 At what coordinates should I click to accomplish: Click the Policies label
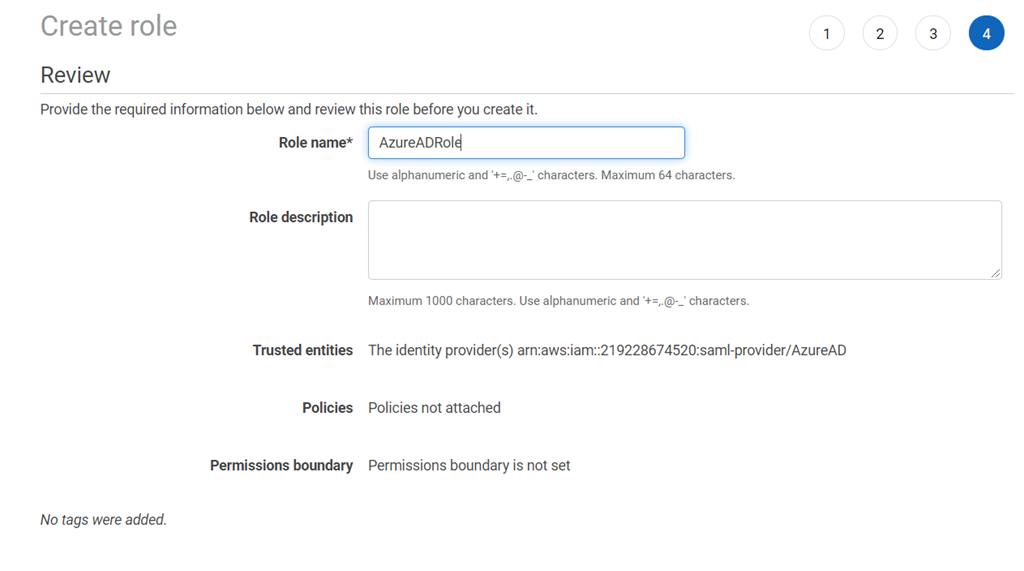click(327, 408)
